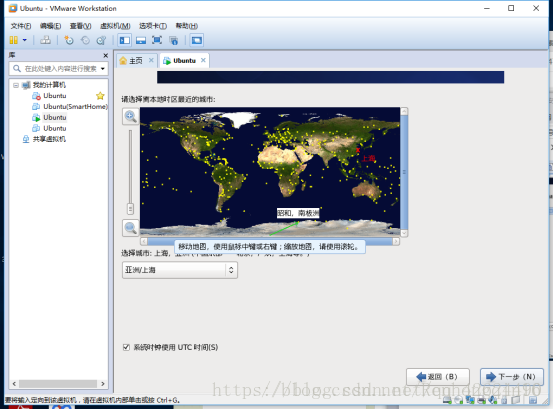Image resolution: width=553 pixels, height=410 pixels.
Task: Click the up arrow of the map's vertical scrollbar
Action: pyautogui.click(x=404, y=111)
